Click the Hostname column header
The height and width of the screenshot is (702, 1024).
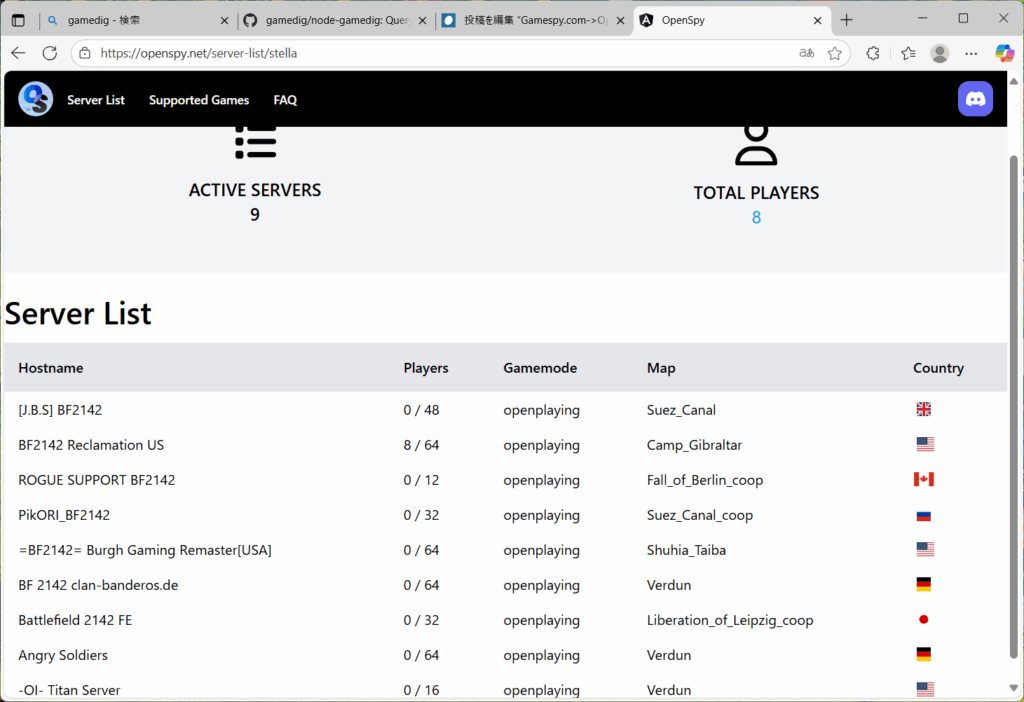tap(51, 368)
